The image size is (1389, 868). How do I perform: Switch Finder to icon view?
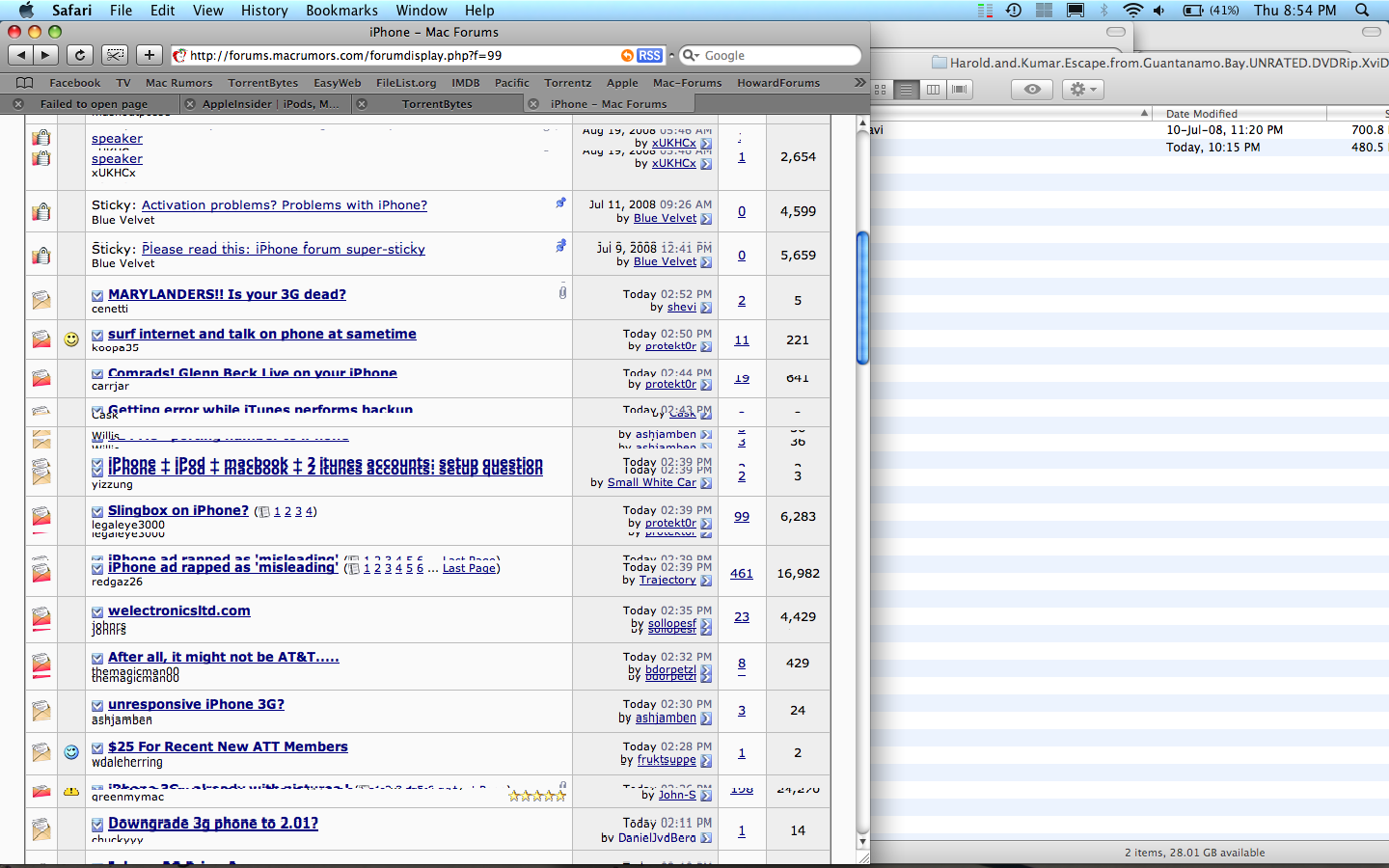click(x=880, y=89)
